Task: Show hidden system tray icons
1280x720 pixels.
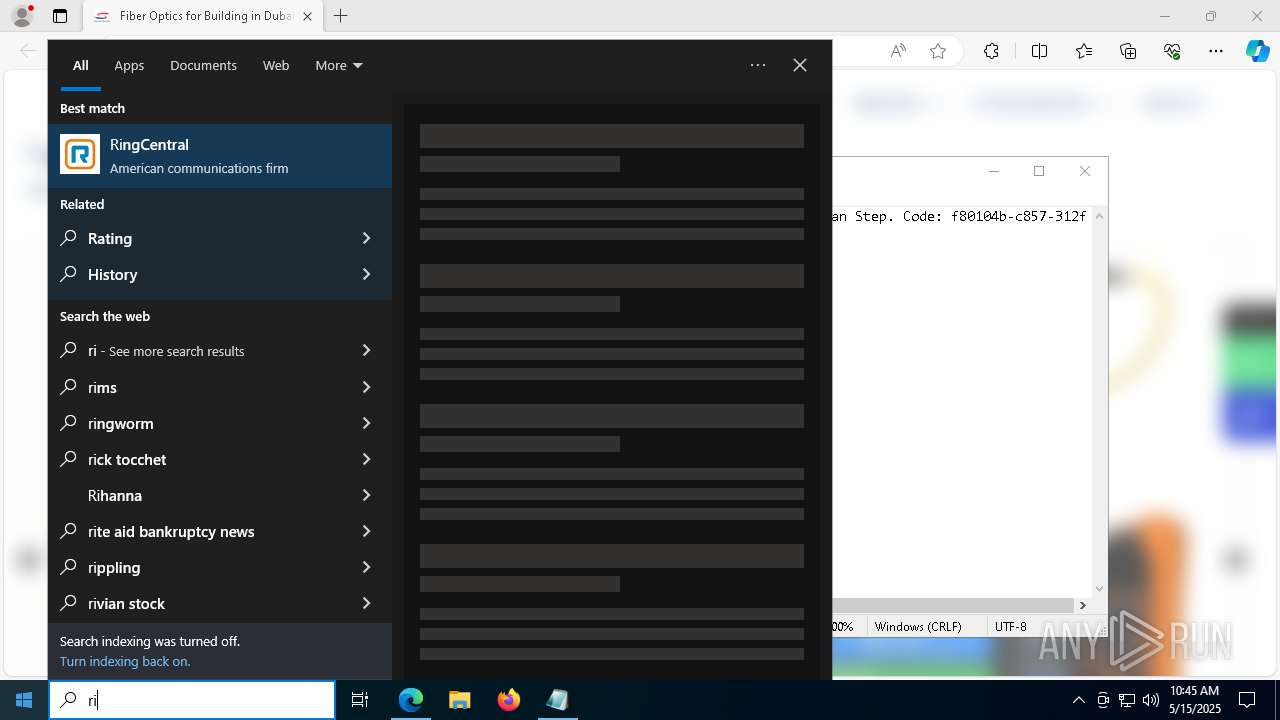Action: 1078,700
